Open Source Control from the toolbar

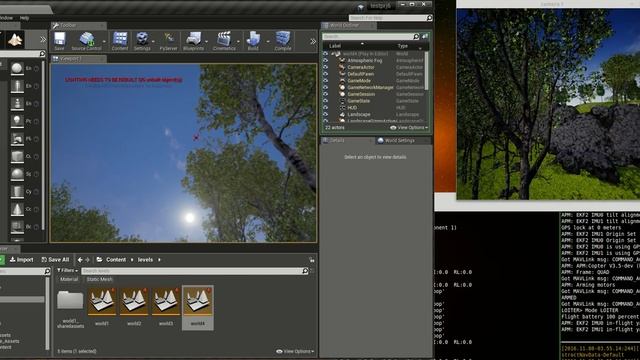point(87,39)
